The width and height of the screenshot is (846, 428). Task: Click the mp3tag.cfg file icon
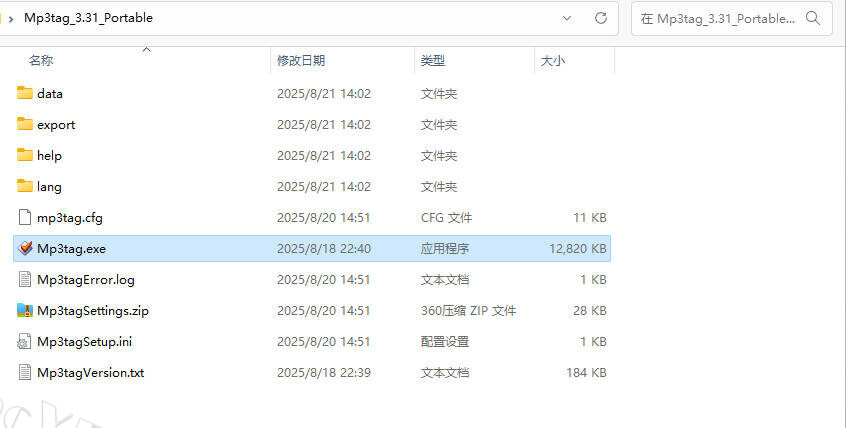click(25, 218)
